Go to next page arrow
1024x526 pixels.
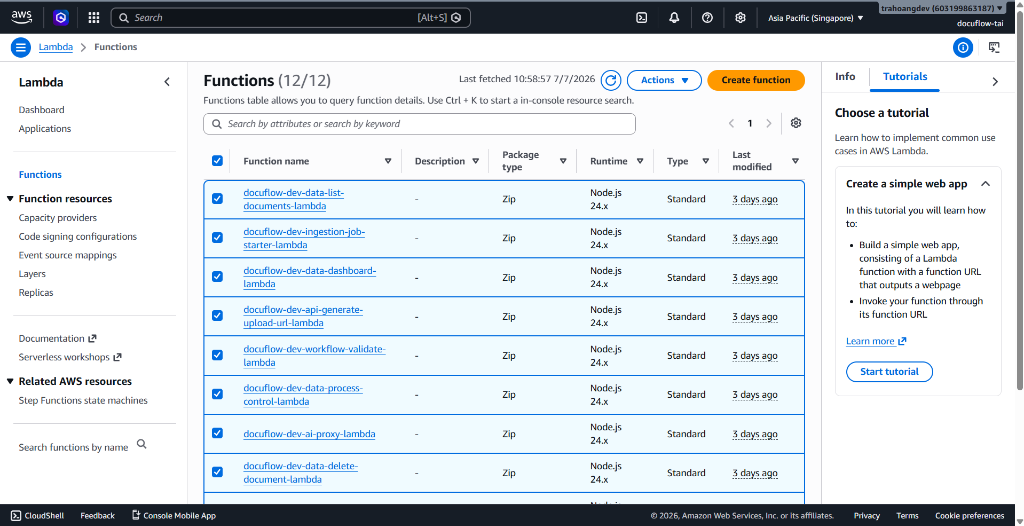click(769, 123)
